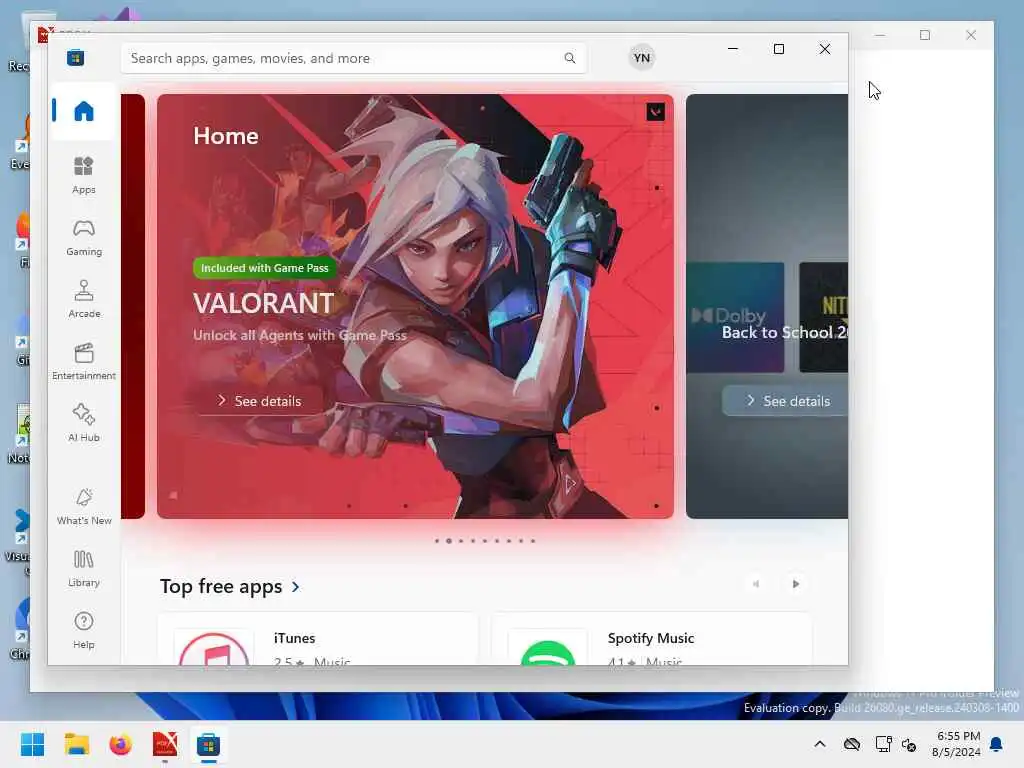The width and height of the screenshot is (1024, 768).
Task: Launch Firefox from the taskbar
Action: tap(120, 744)
